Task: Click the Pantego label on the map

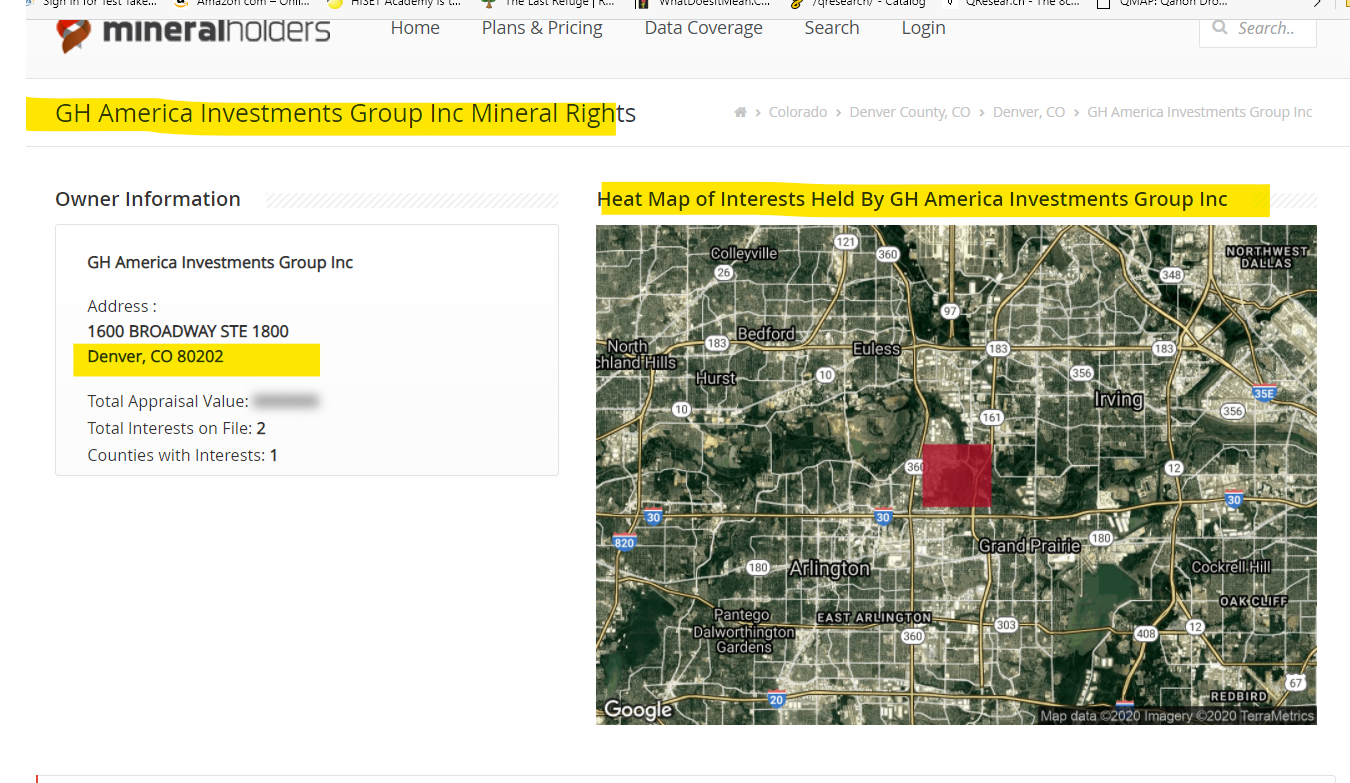Action: click(743, 615)
